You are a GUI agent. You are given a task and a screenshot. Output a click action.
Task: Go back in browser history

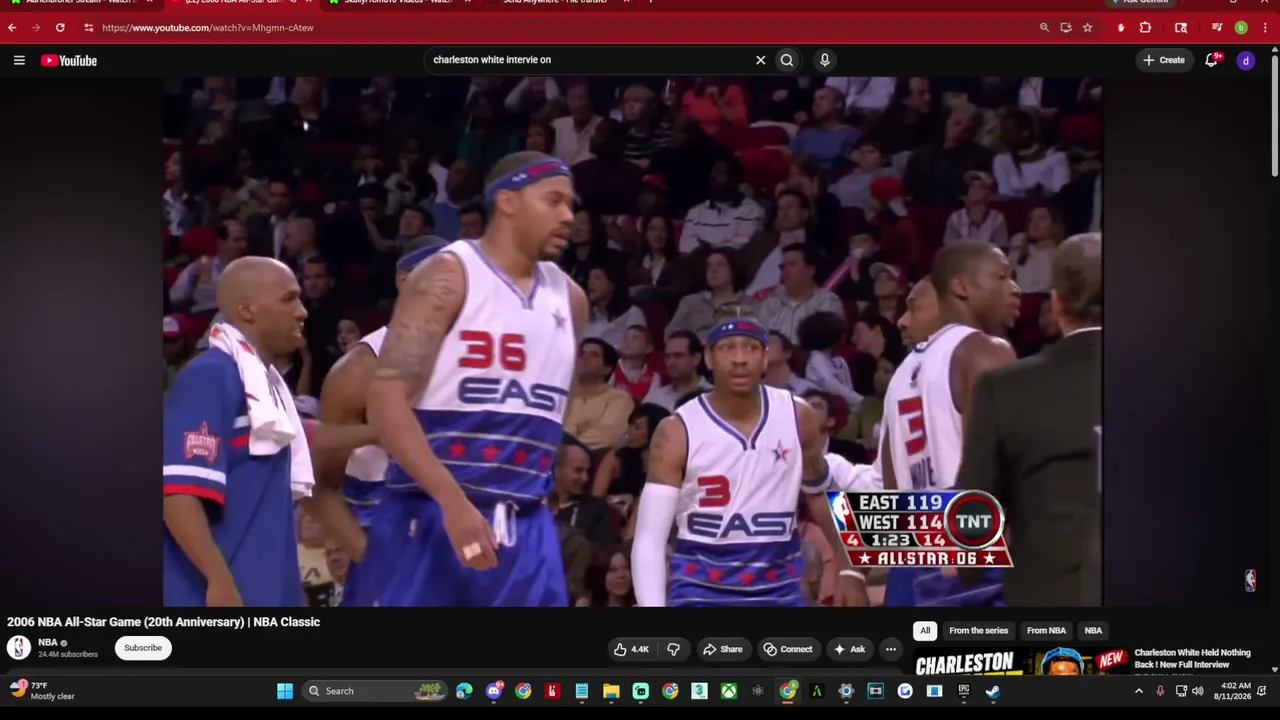pos(12,28)
